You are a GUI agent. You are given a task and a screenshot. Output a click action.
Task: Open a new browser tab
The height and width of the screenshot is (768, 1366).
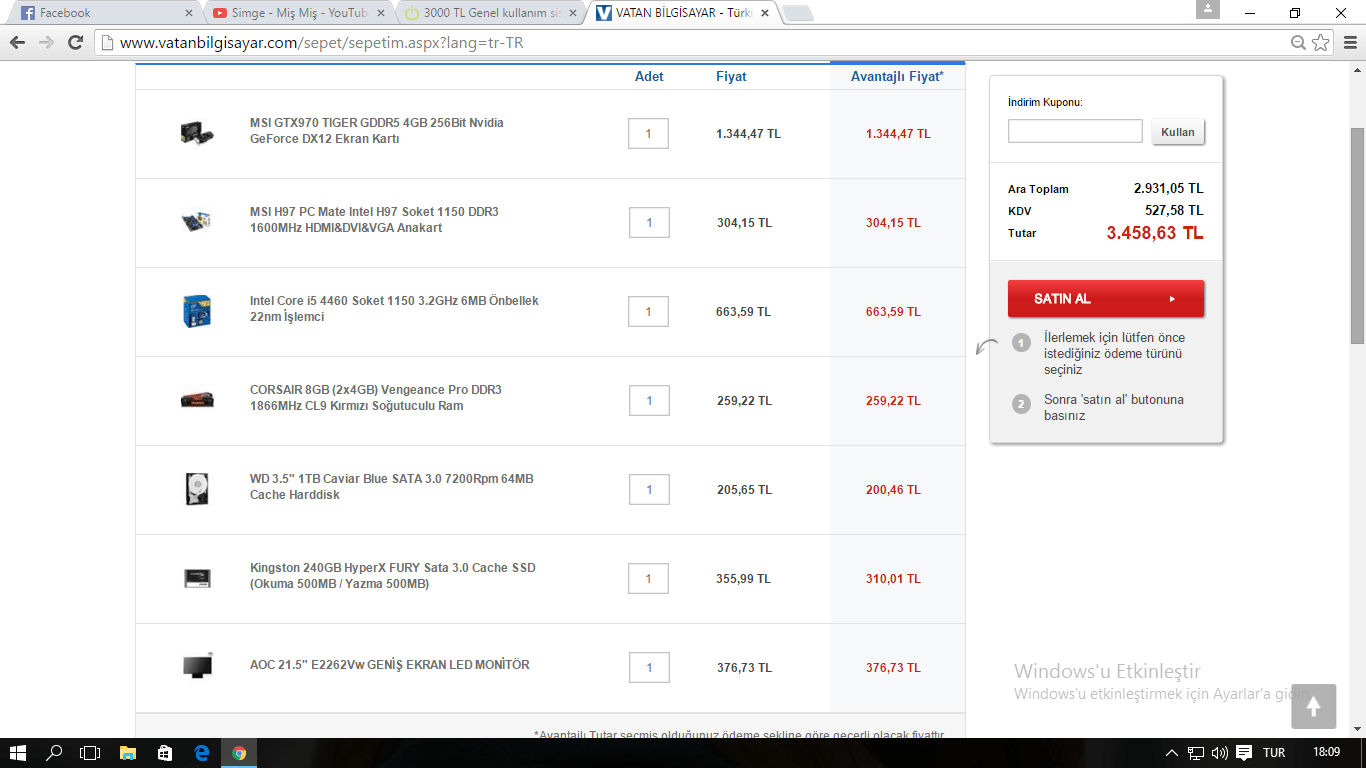tap(798, 13)
